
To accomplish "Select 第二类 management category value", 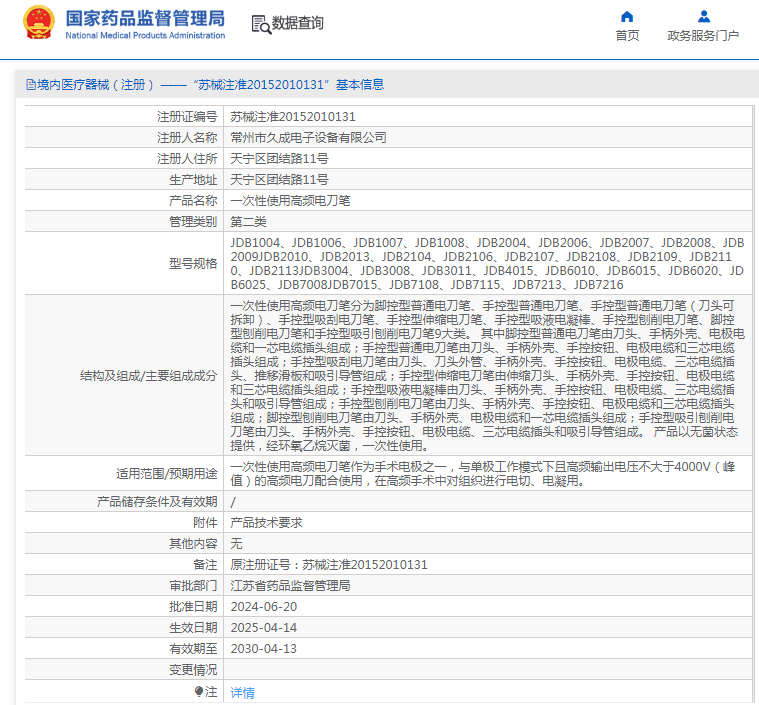I will [x=248, y=222].
